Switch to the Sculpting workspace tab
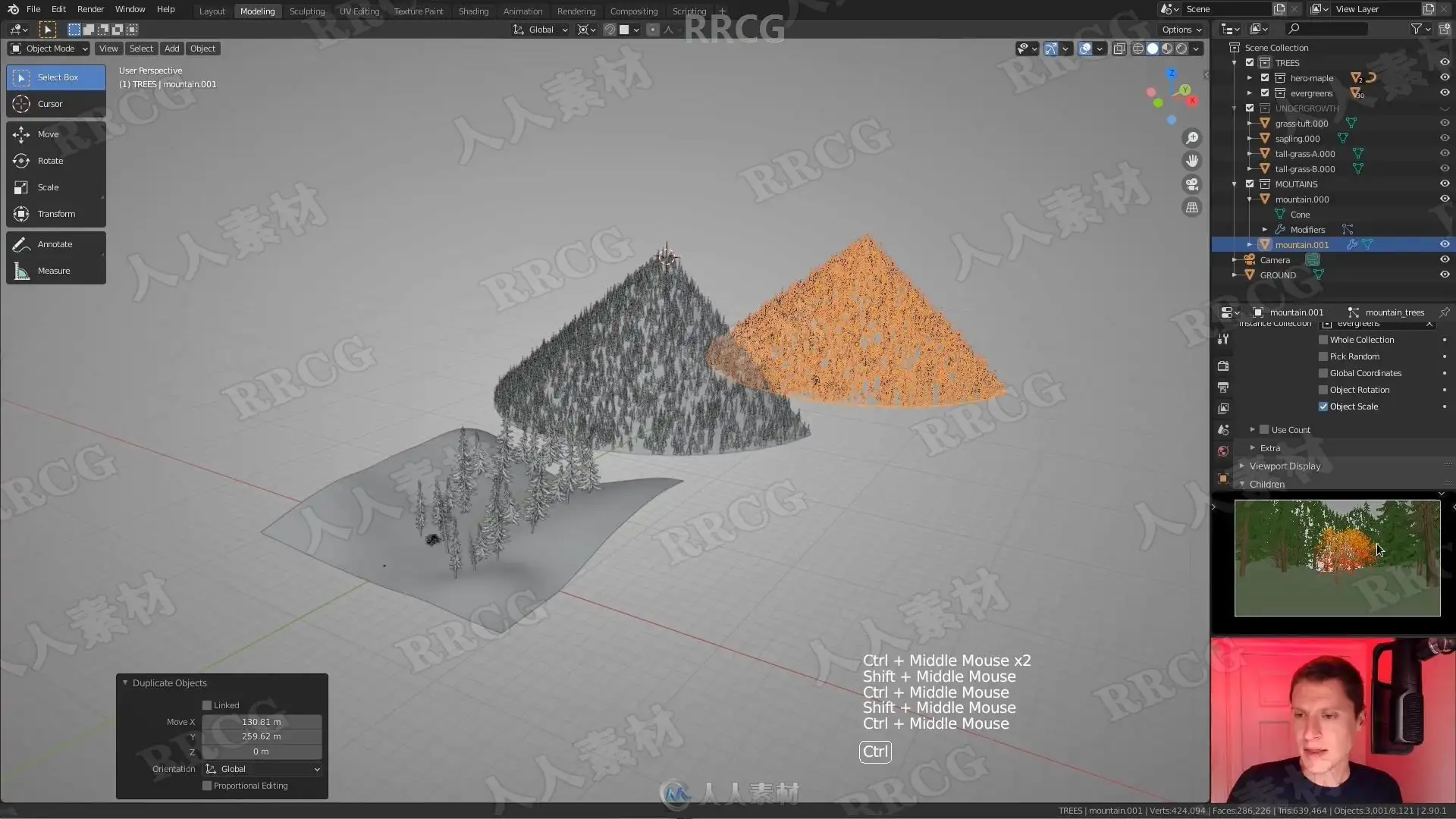Viewport: 1456px width, 819px height. (306, 11)
